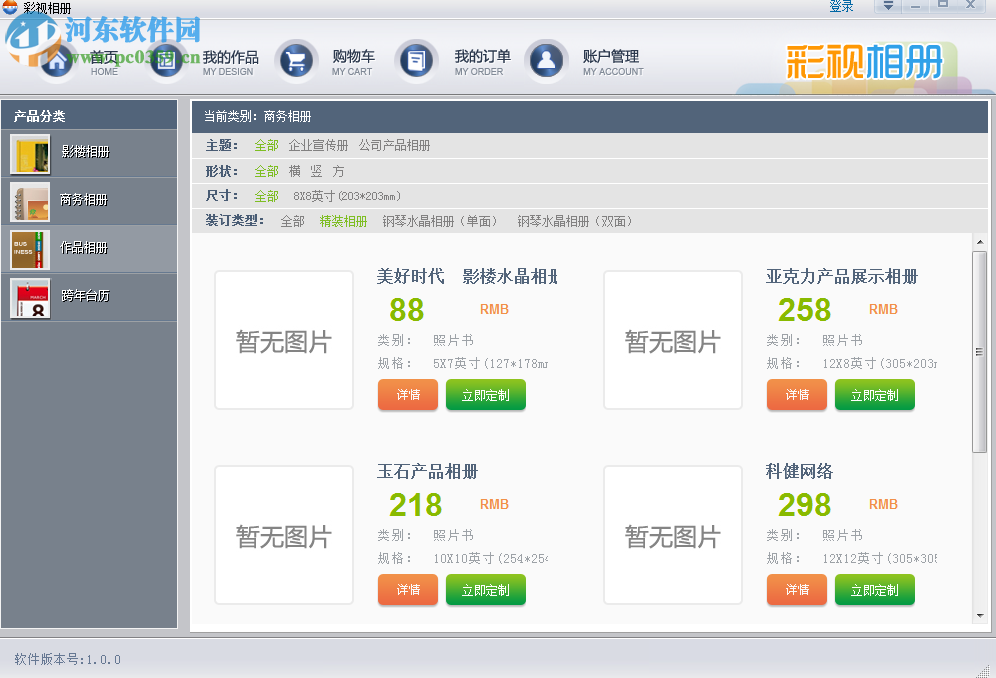Open My Order (我的订单) icon
Image resolution: width=996 pixels, height=678 pixels.
(x=417, y=59)
